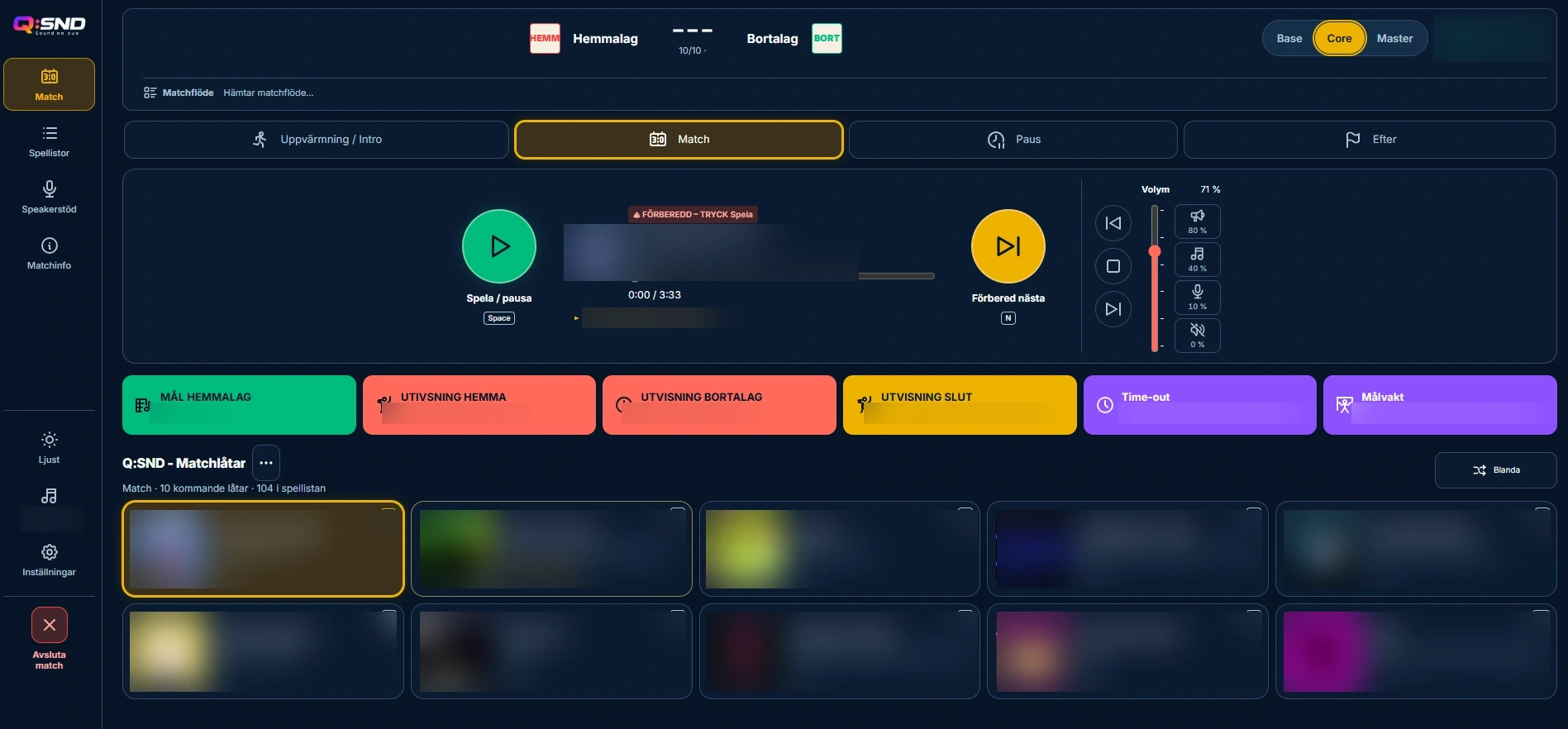Switch to the Uppvärmning / Intro tab

(317, 140)
